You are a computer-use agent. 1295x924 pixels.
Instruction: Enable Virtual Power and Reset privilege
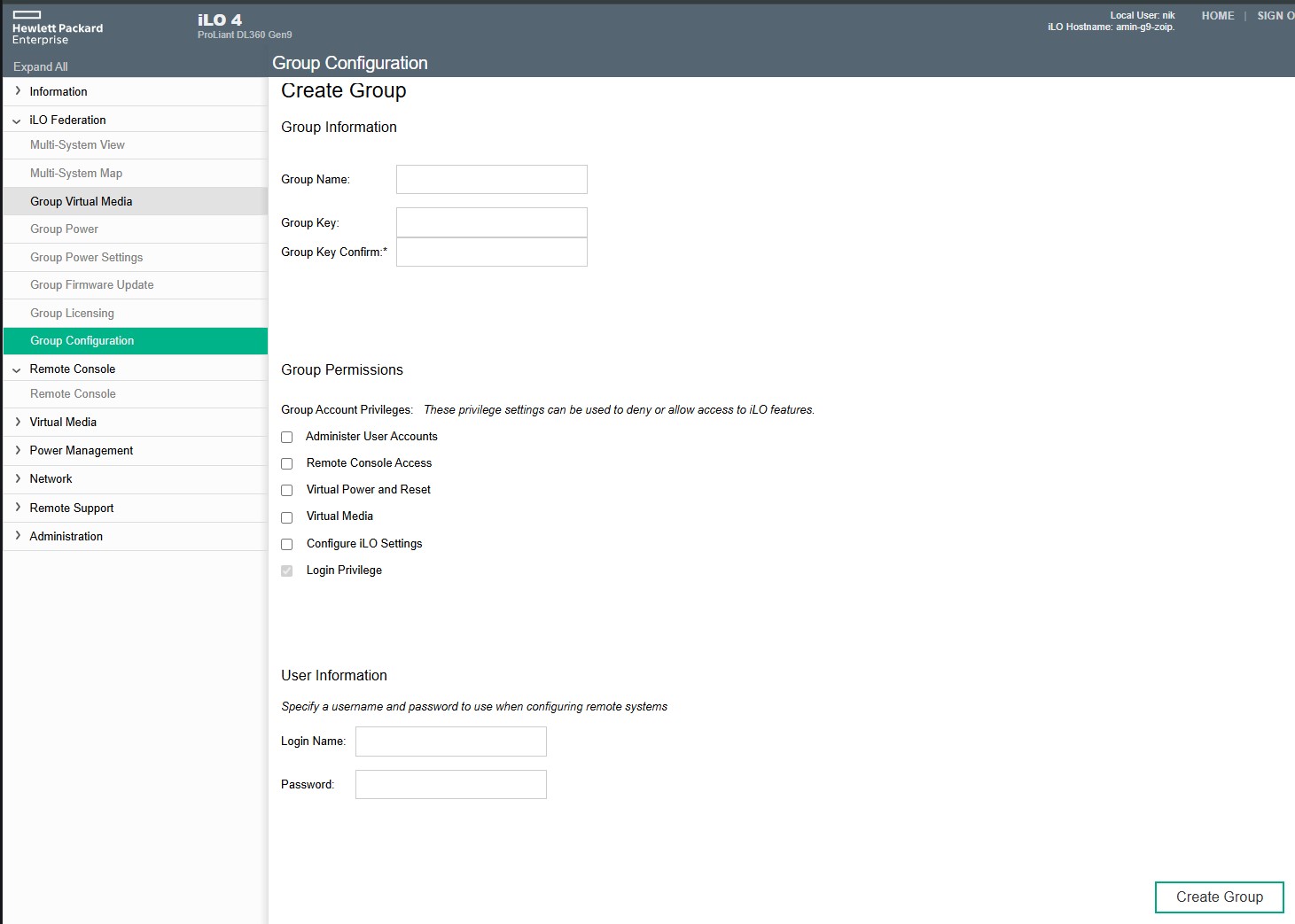287,490
